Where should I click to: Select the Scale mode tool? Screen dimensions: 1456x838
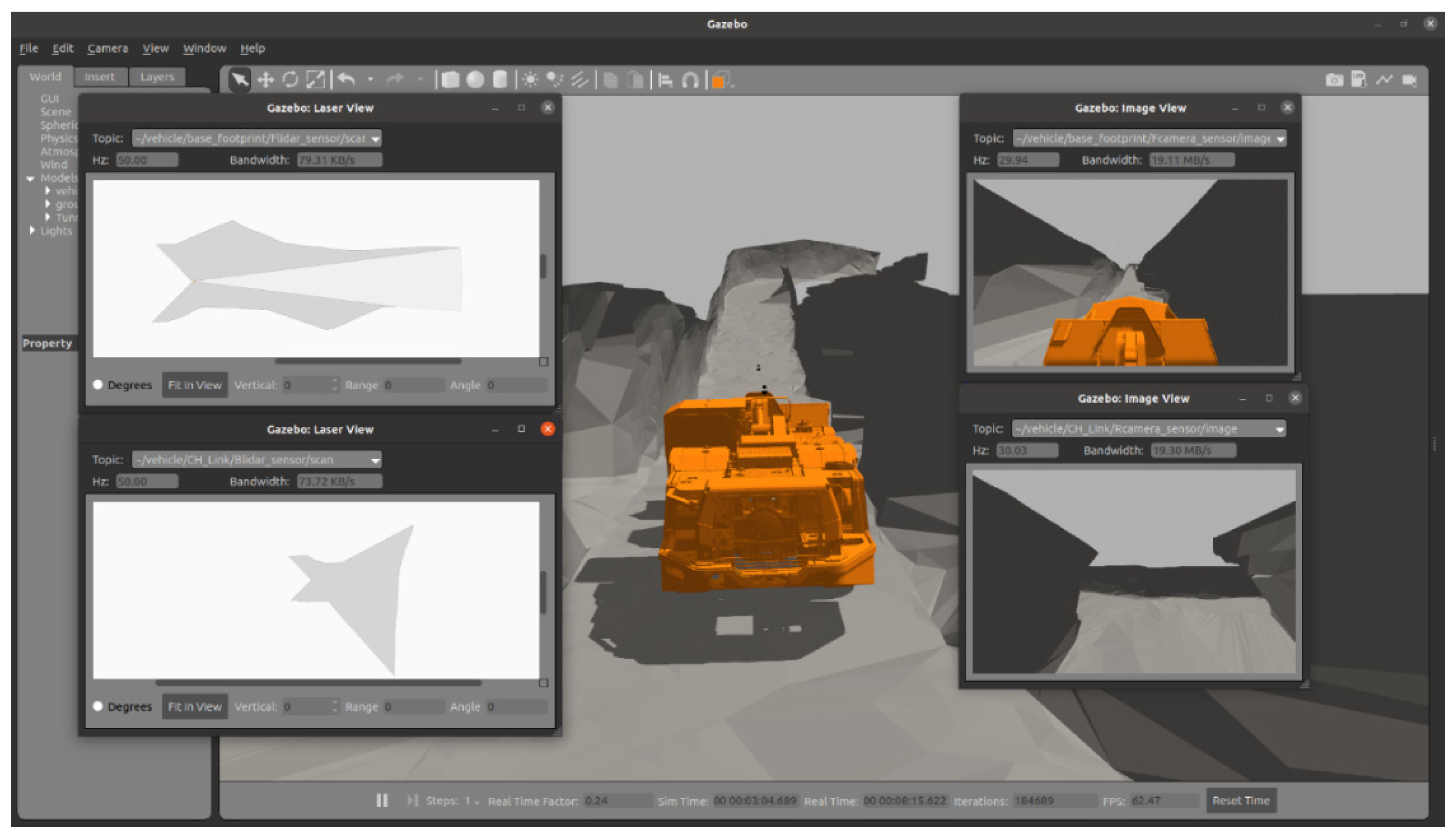[315, 79]
